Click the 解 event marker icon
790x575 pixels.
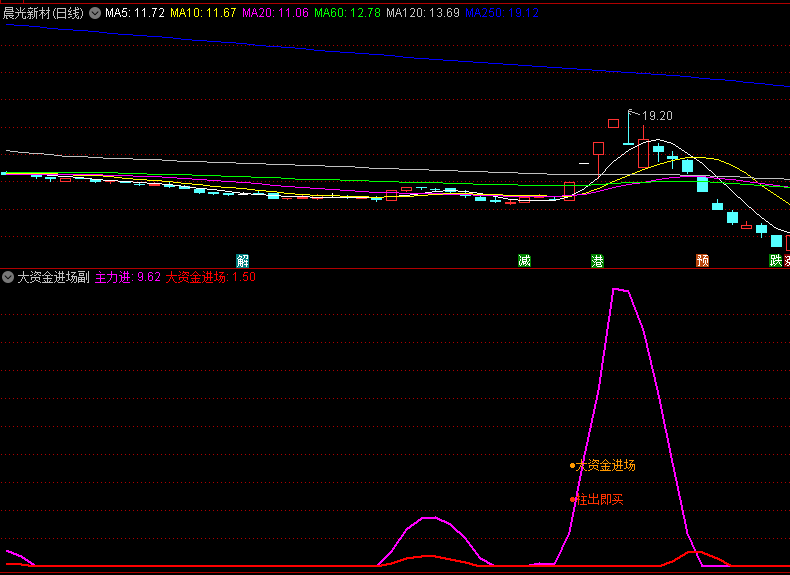click(x=242, y=261)
